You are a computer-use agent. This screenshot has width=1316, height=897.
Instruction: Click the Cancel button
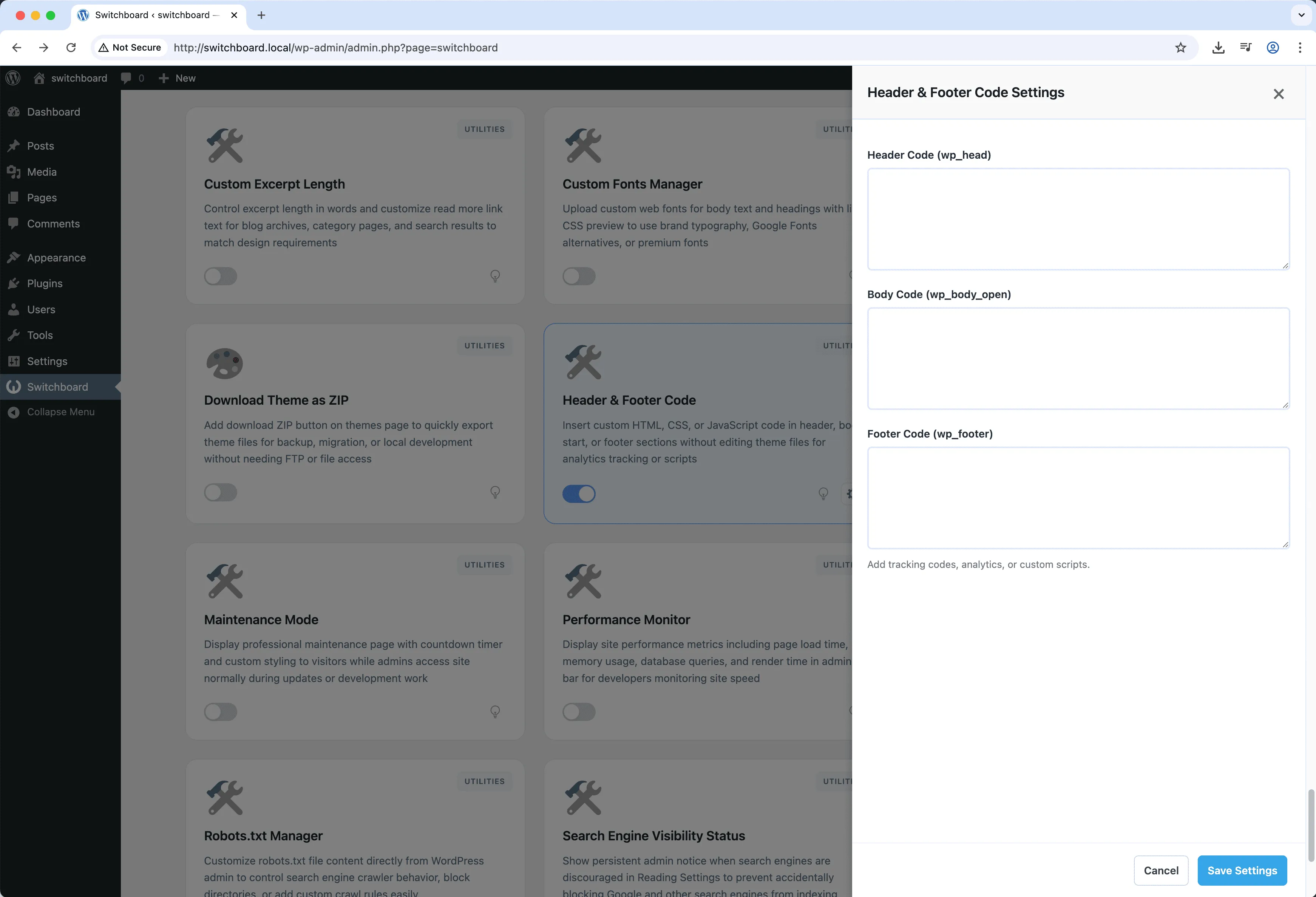click(x=1161, y=871)
